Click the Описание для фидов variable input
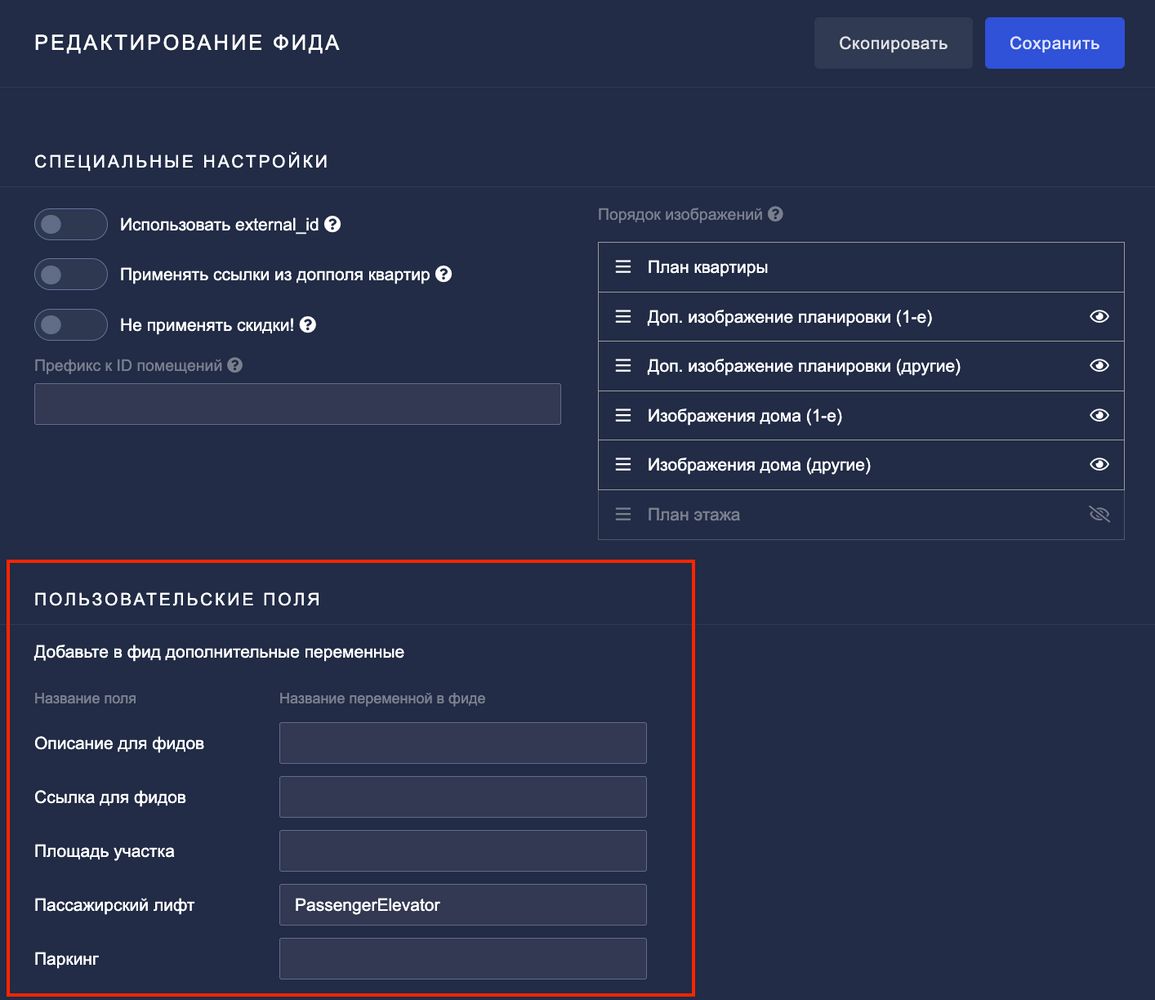 [463, 743]
